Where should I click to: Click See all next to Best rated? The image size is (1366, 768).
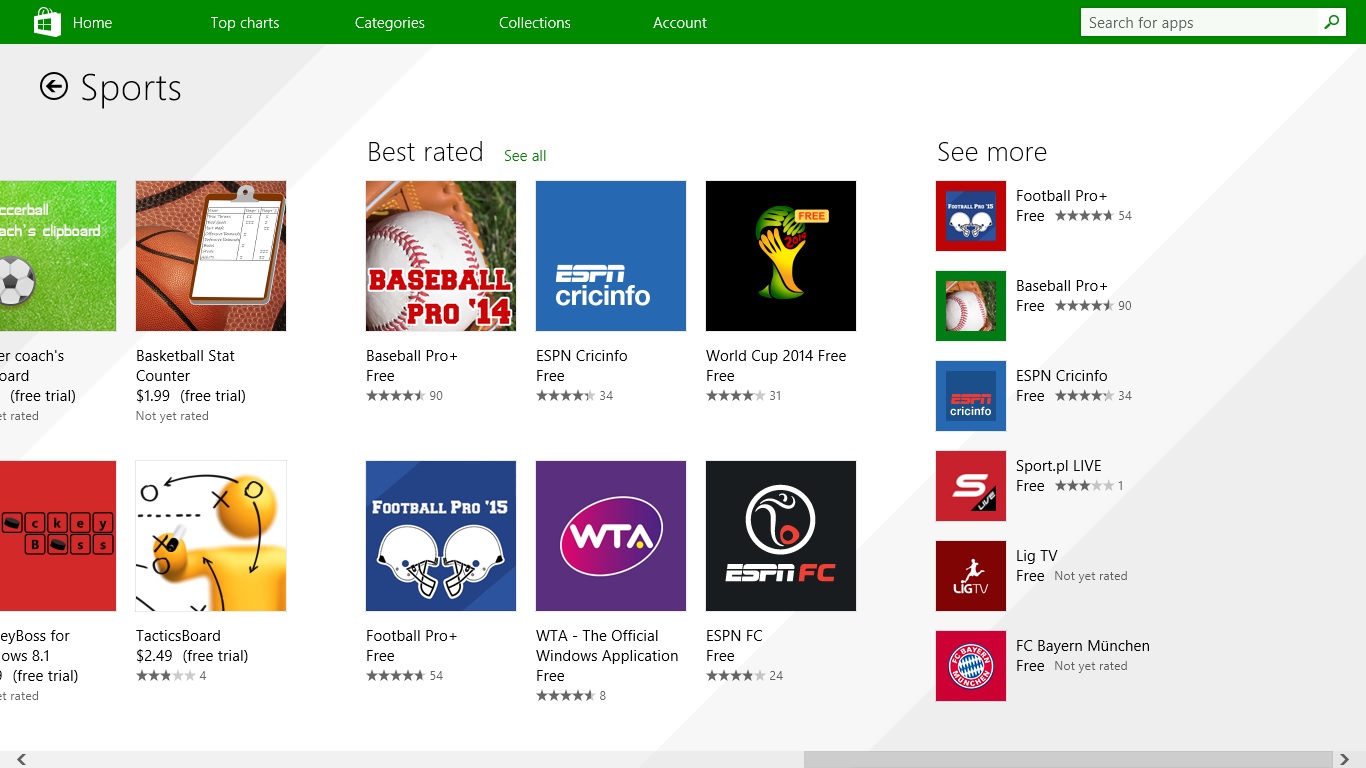[525, 156]
